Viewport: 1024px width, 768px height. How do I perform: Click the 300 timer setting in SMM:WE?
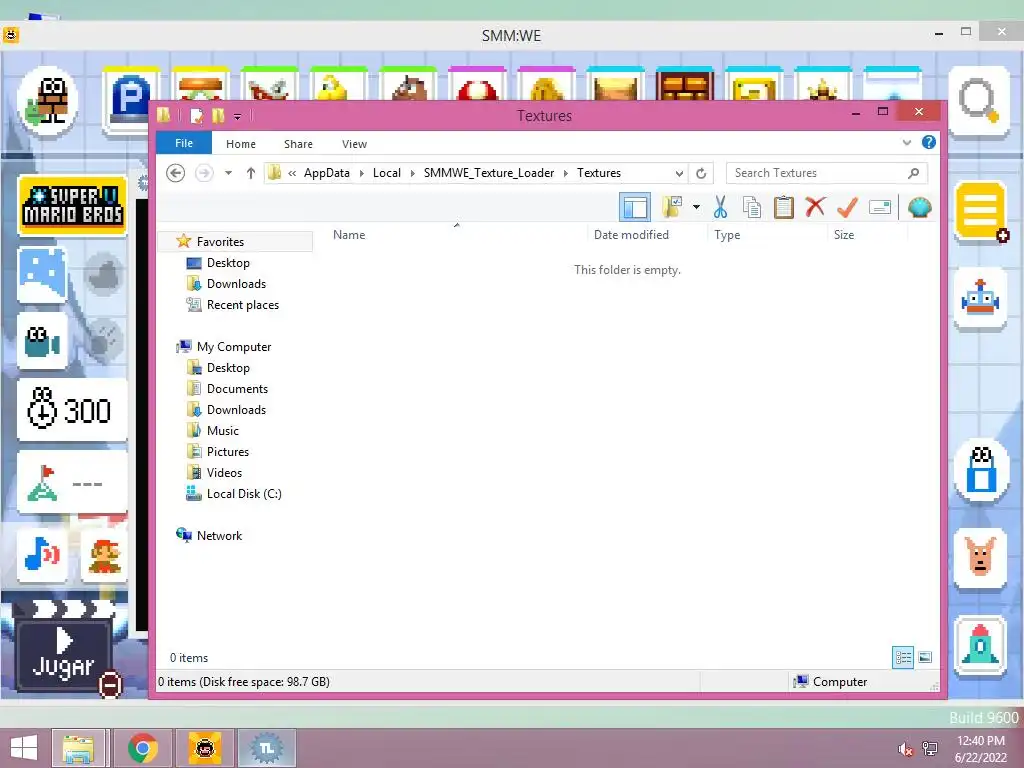pyautogui.click(x=72, y=410)
